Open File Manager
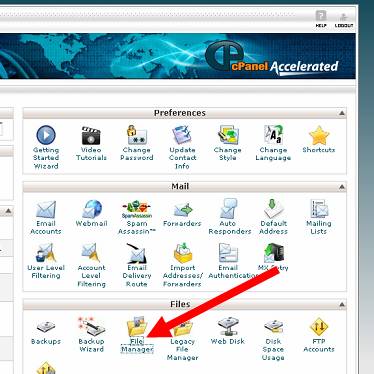374x374 pixels. pos(137,335)
